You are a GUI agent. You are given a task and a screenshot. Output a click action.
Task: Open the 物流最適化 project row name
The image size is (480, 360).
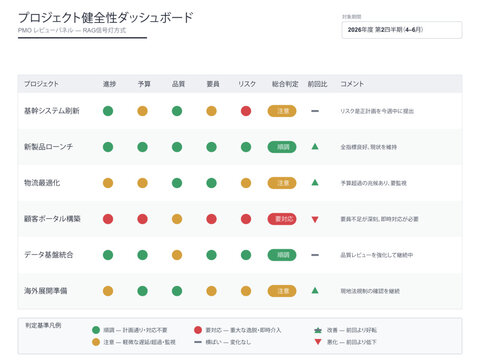point(42,183)
